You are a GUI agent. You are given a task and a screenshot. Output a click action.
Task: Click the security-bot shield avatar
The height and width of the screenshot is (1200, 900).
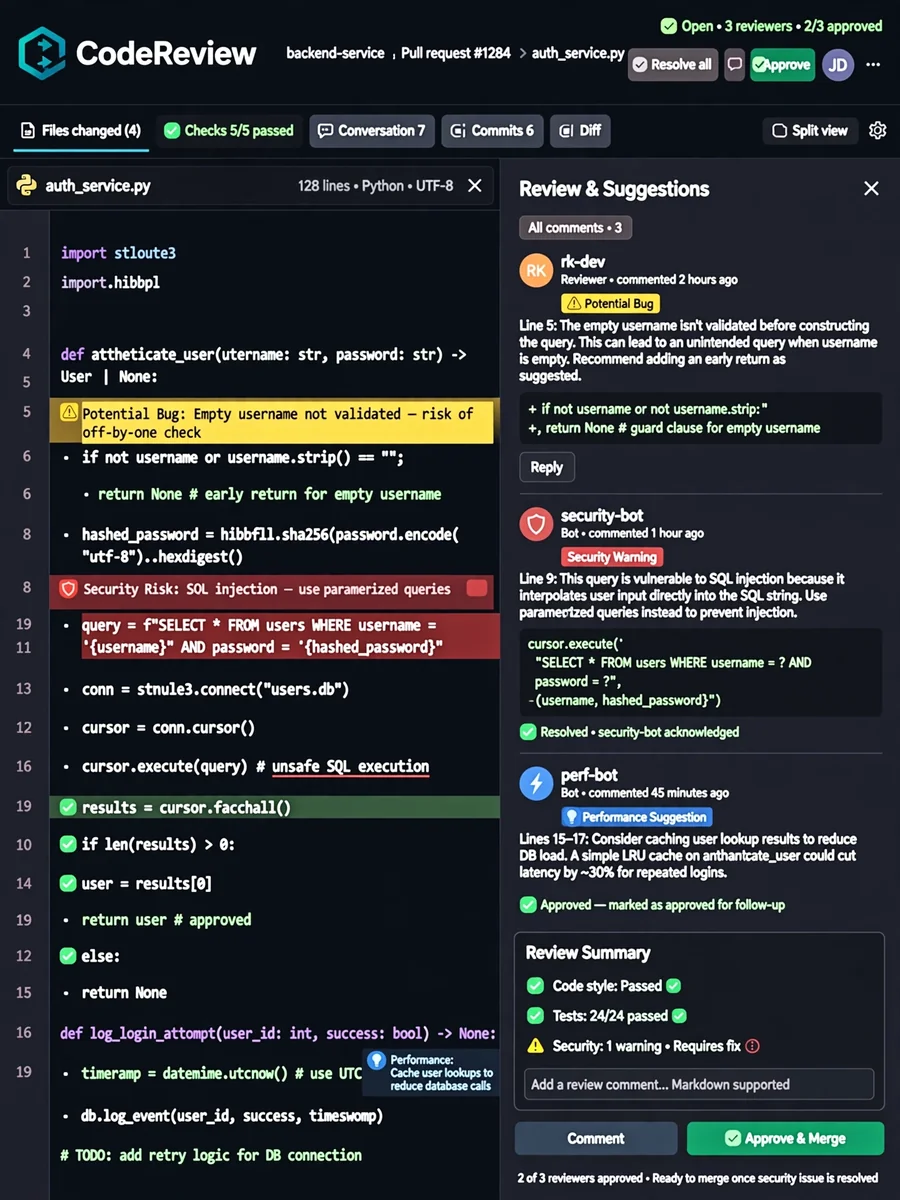click(537, 524)
